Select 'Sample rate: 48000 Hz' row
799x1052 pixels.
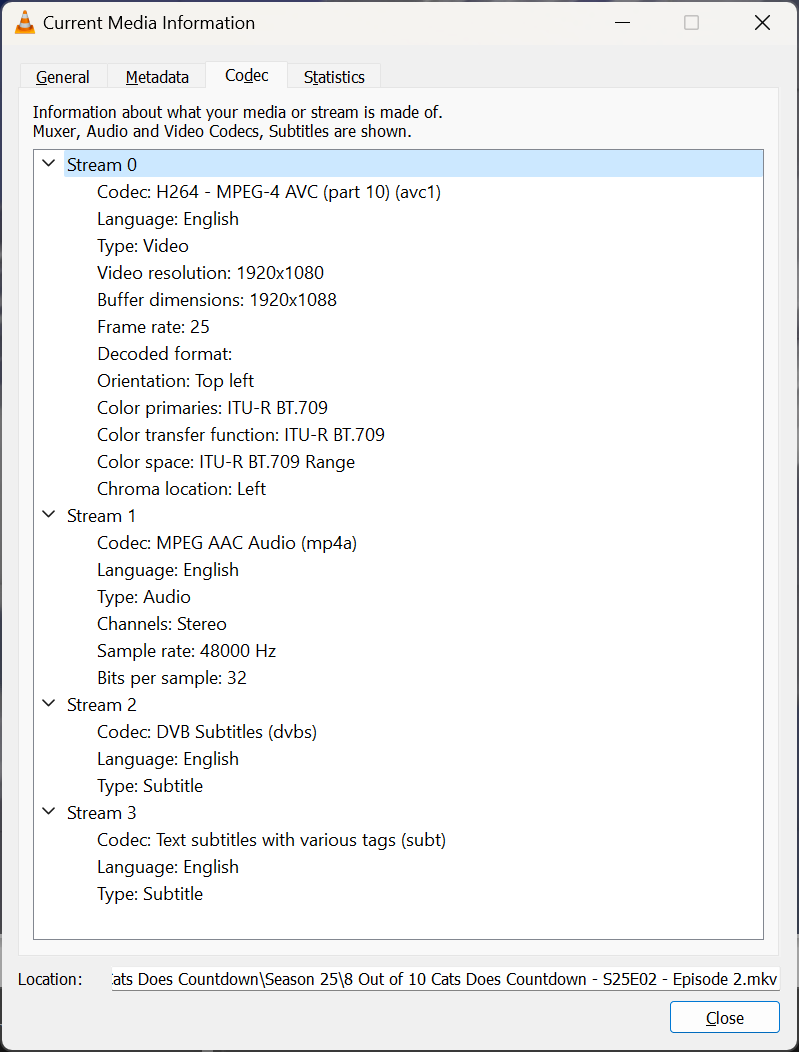coord(187,650)
